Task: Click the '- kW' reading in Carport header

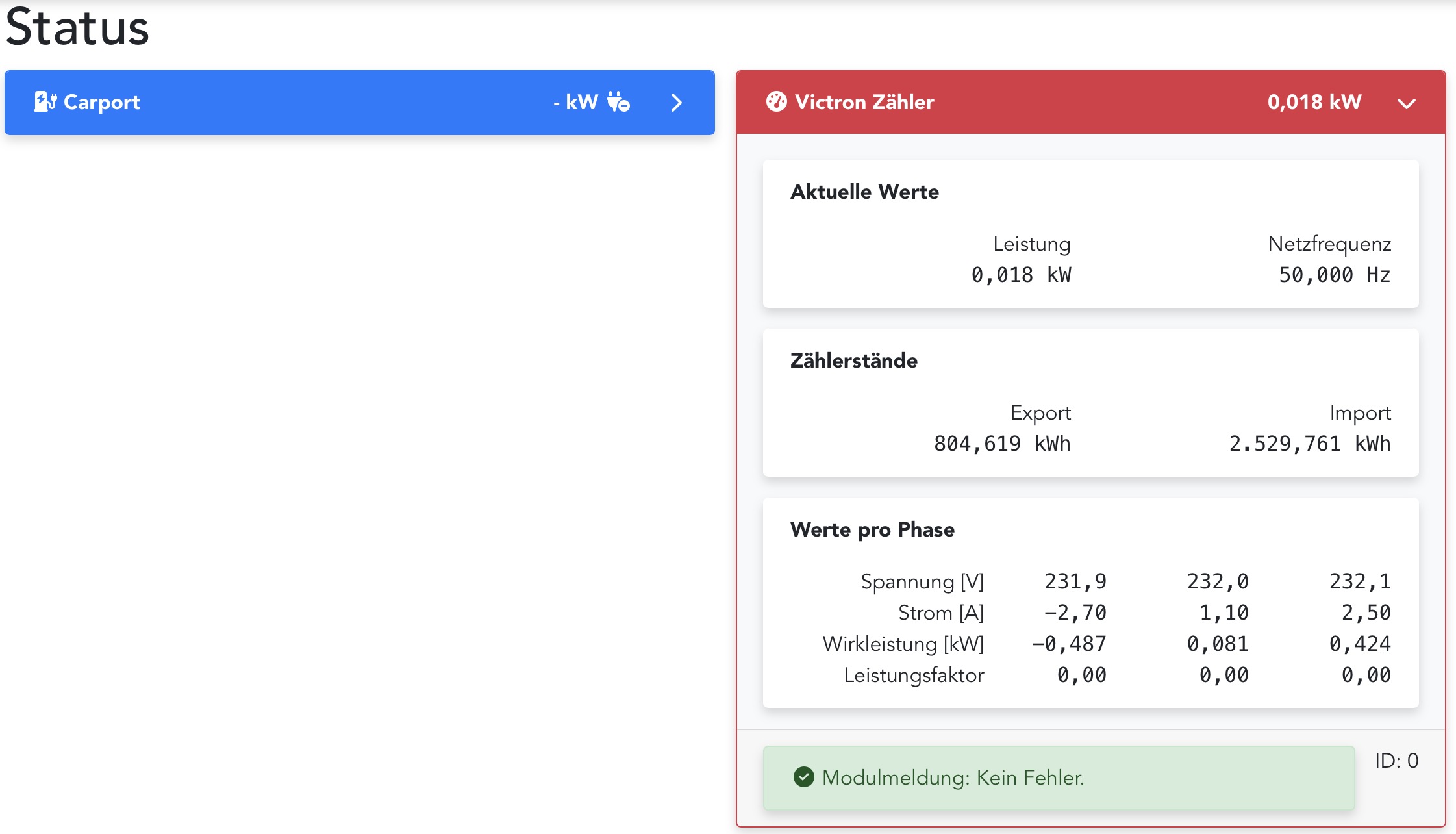Action: coord(575,102)
